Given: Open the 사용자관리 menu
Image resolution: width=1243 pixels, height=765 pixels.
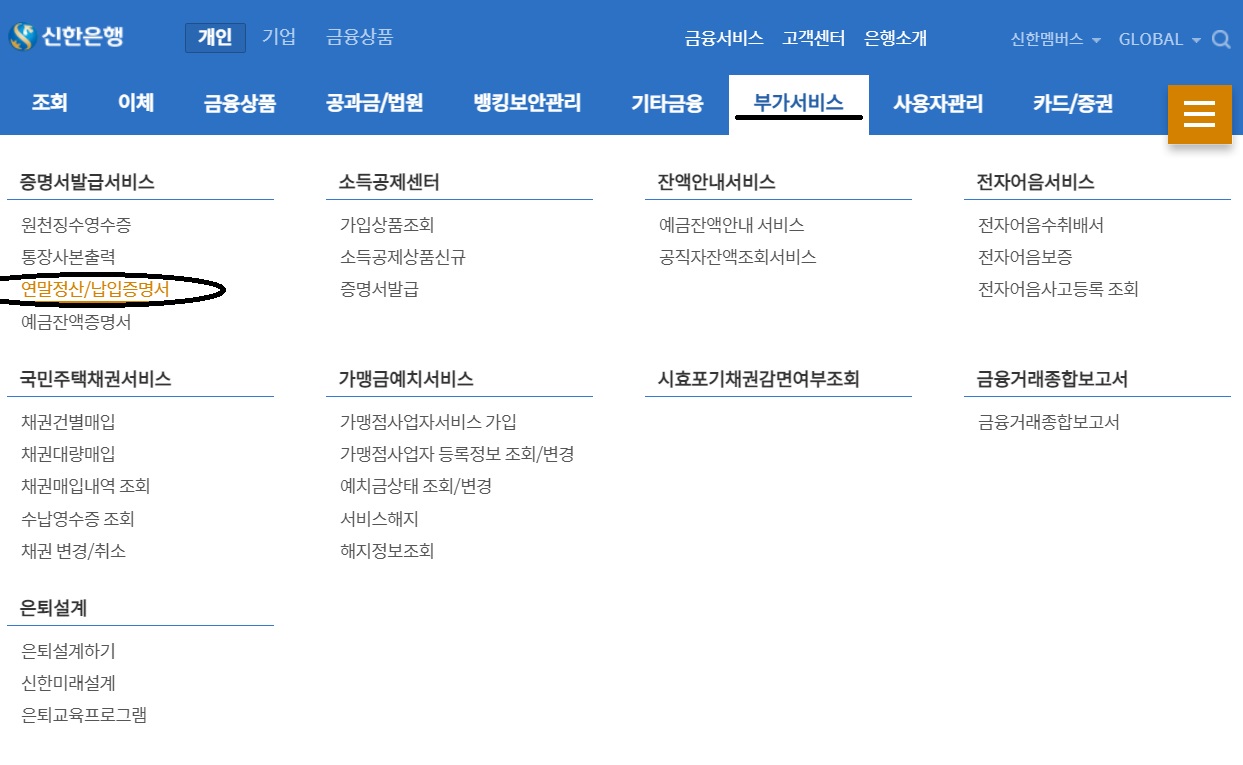Looking at the screenshot, I should tap(938, 103).
